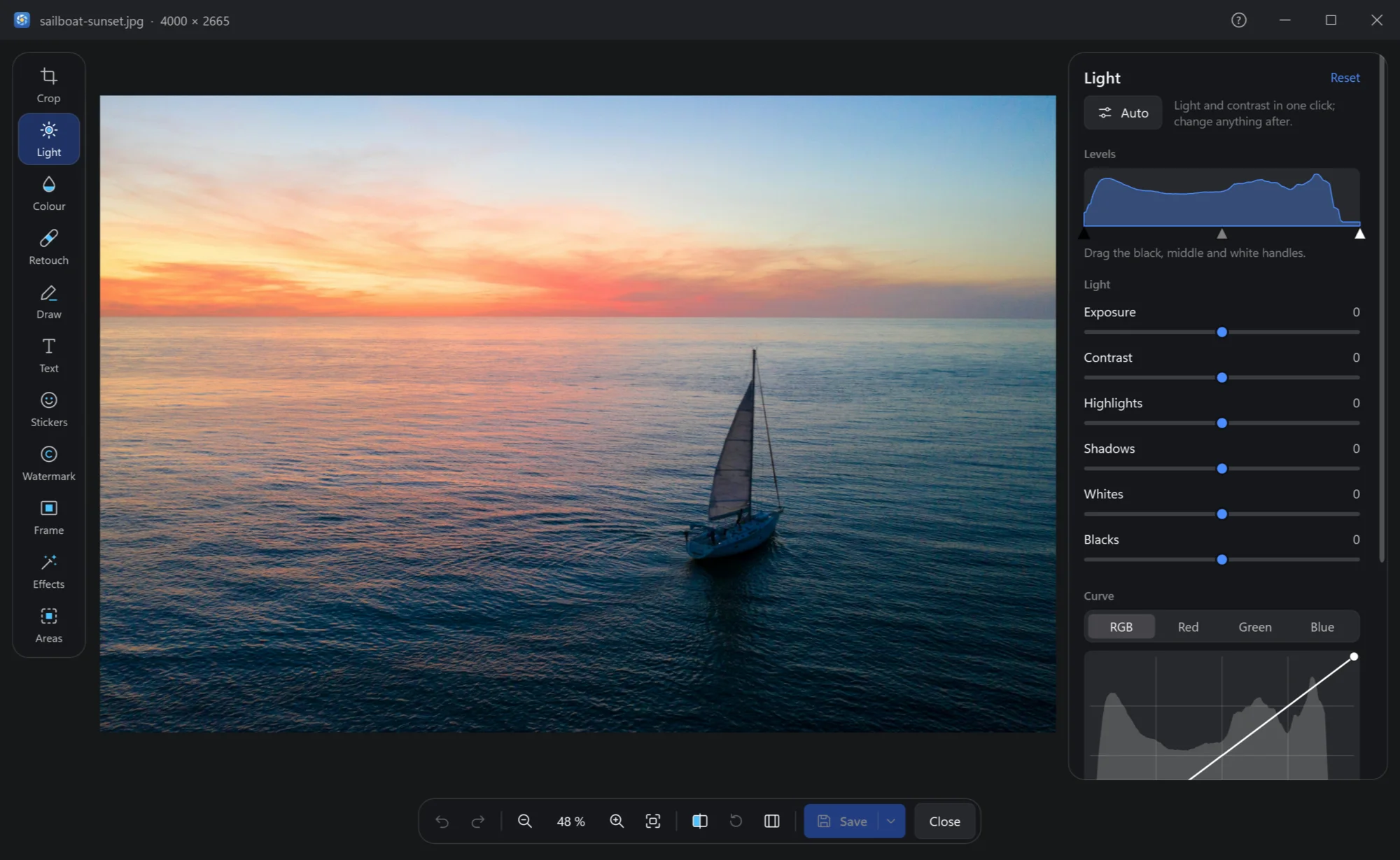Zoom out with the minus magnifier

[525, 822]
